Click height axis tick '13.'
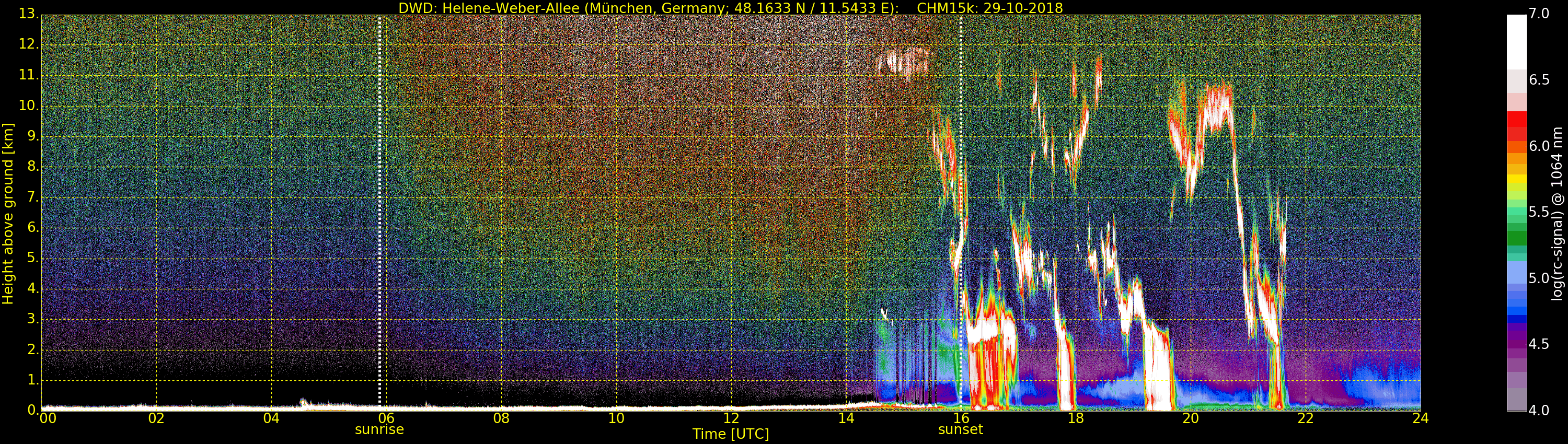The height and width of the screenshot is (444, 1568). [28, 14]
